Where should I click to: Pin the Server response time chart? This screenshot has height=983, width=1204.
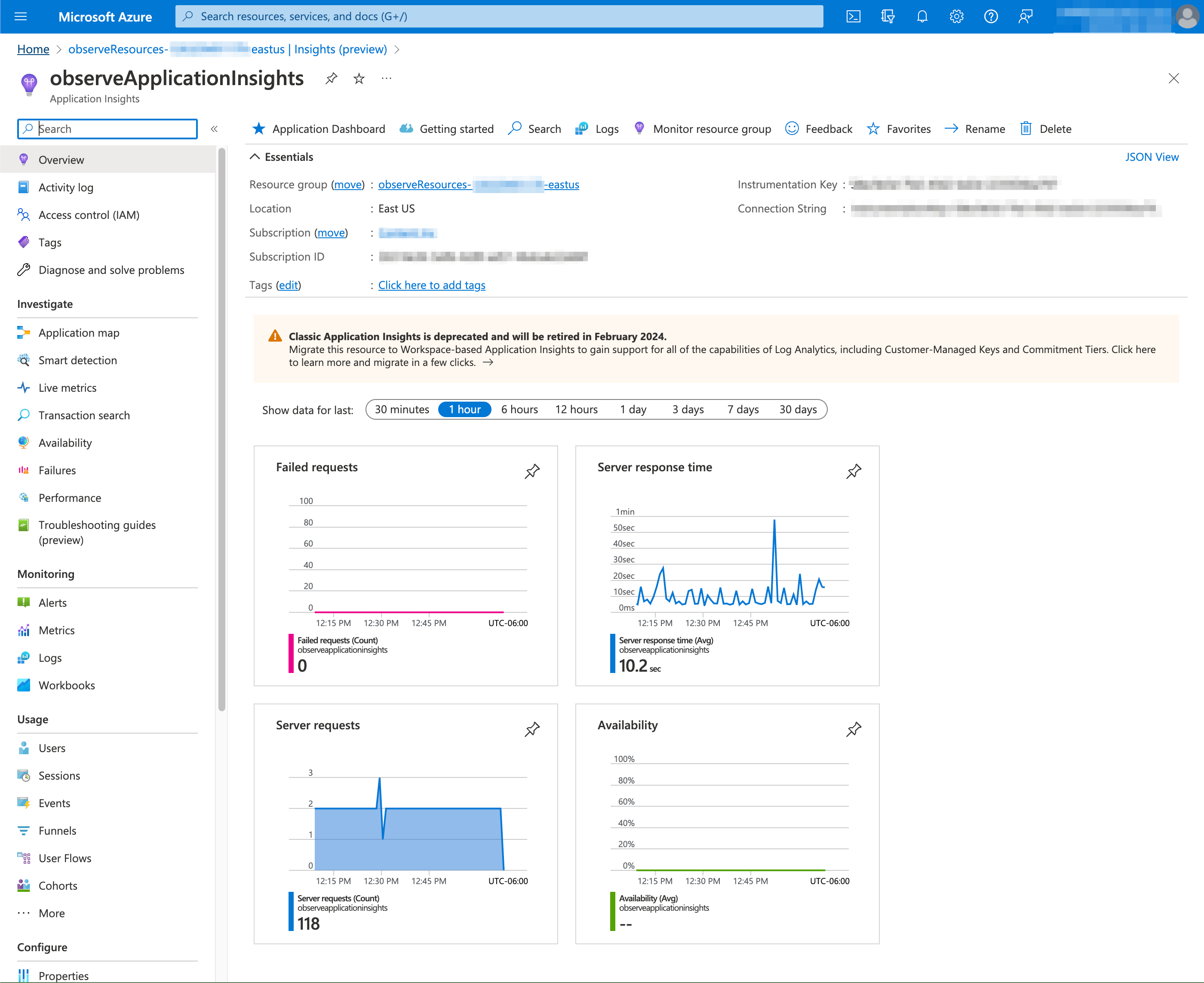pos(854,471)
